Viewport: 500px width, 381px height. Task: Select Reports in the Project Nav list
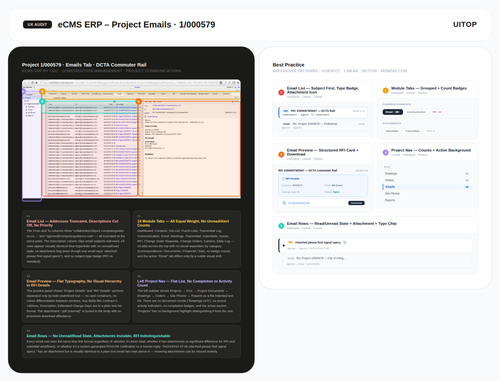pyautogui.click(x=427, y=200)
